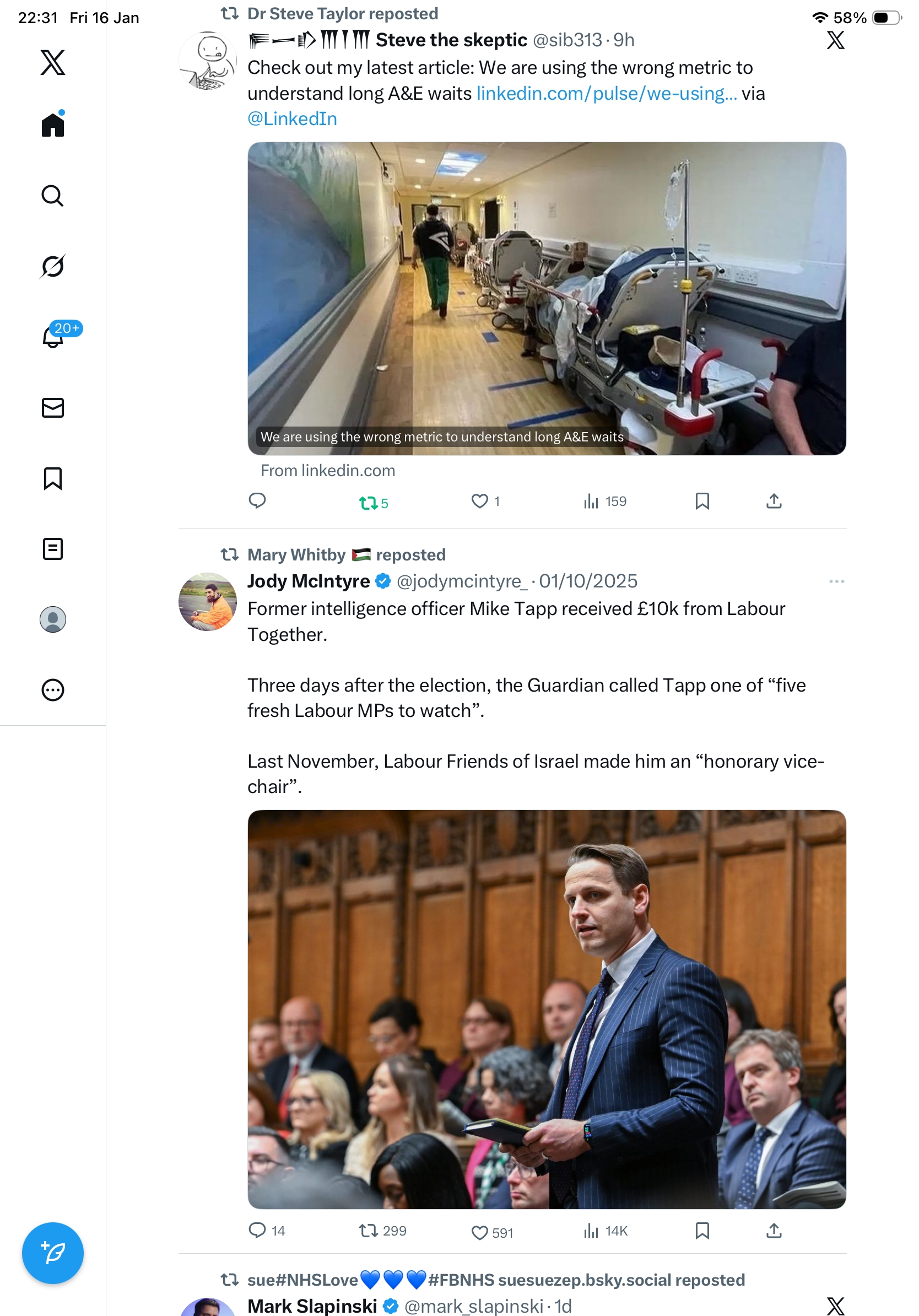Open More options circle in sidebar
The image size is (919, 1316).
[53, 689]
